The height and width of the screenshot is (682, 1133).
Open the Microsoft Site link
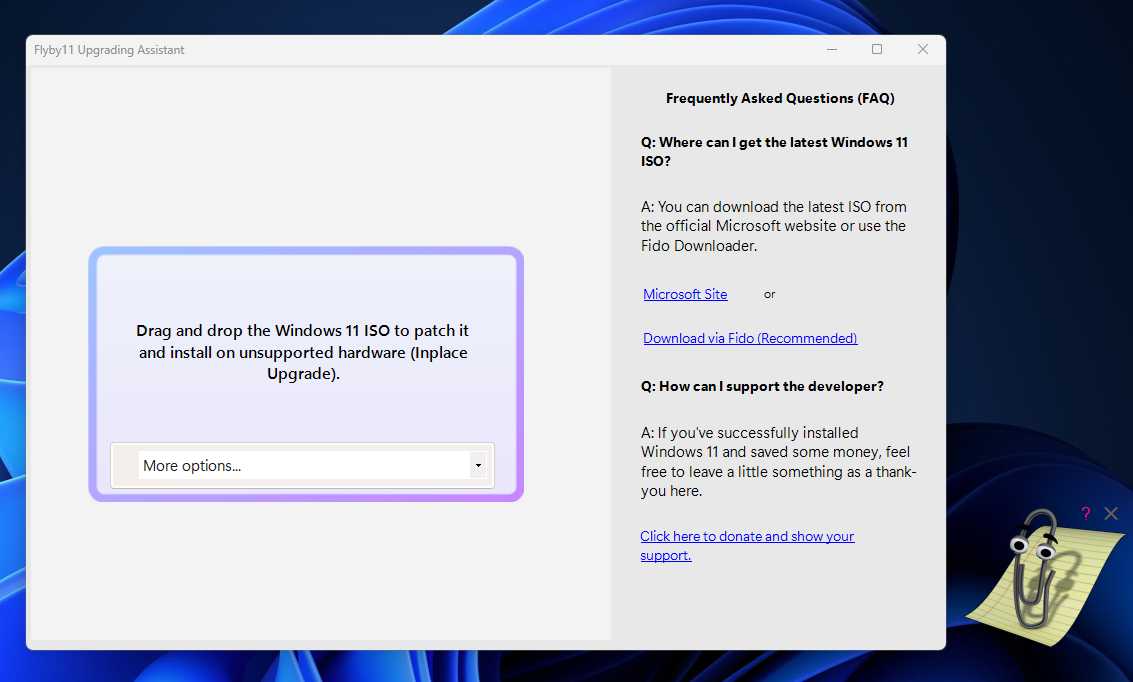click(x=685, y=294)
